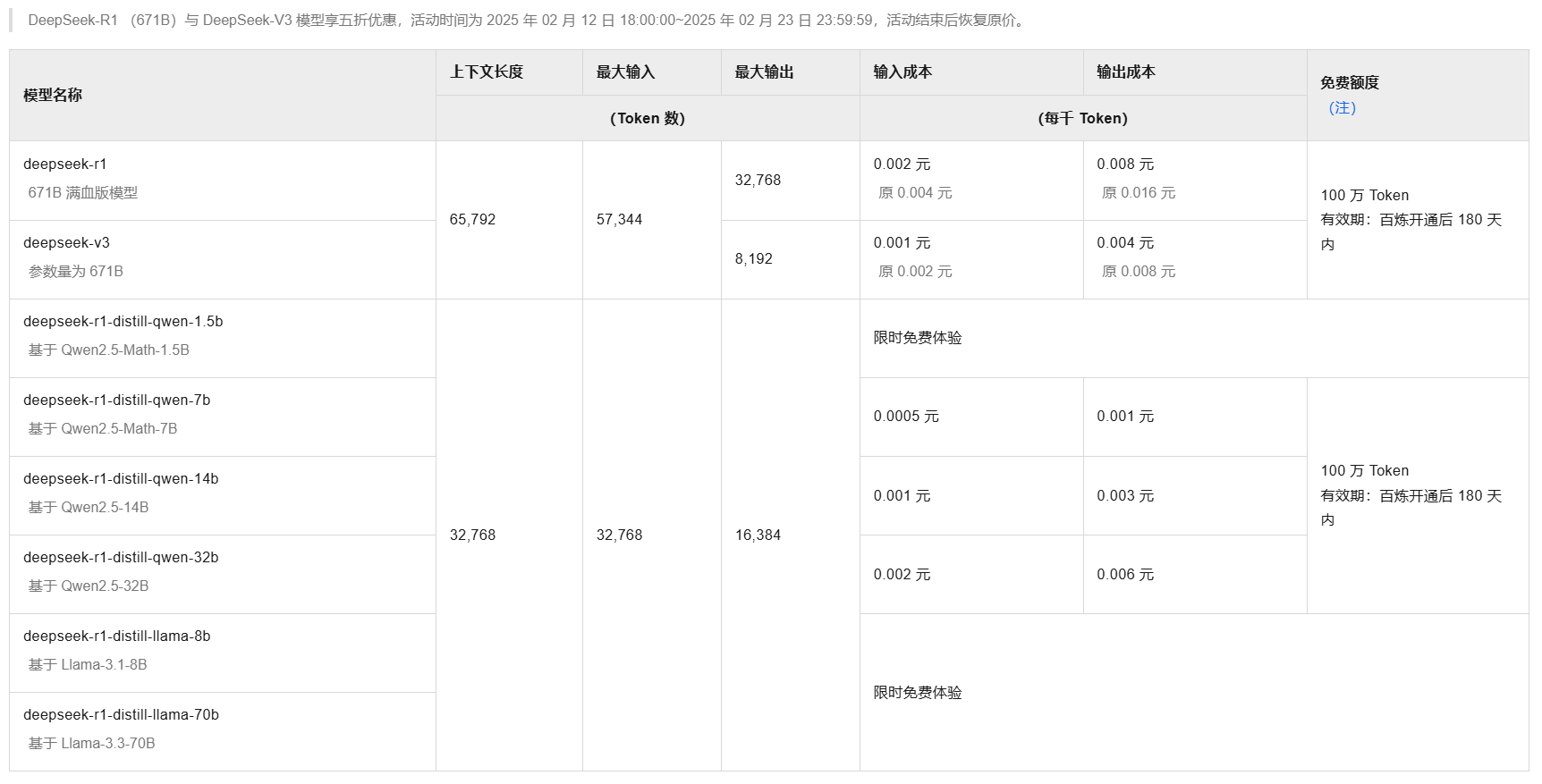Click the 0.0005 元 input cost
Image resolution: width=1542 pixels, height=784 pixels.
point(906,416)
